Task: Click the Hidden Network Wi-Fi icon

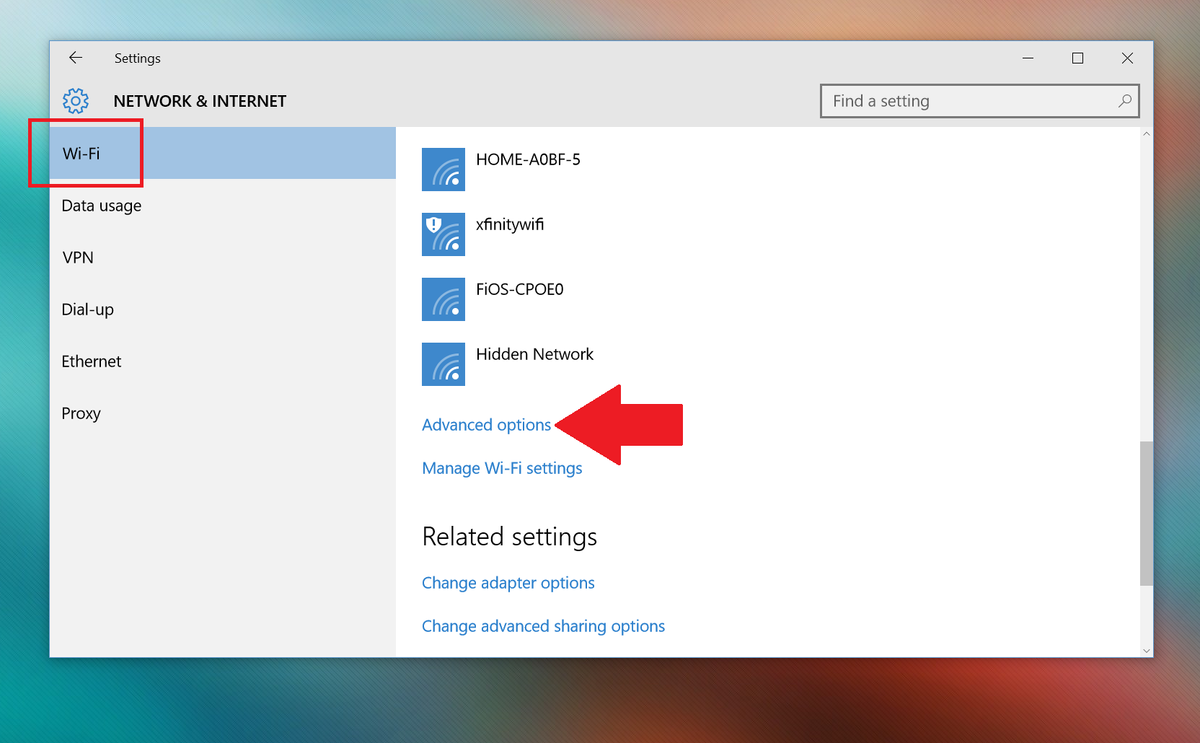Action: tap(443, 363)
